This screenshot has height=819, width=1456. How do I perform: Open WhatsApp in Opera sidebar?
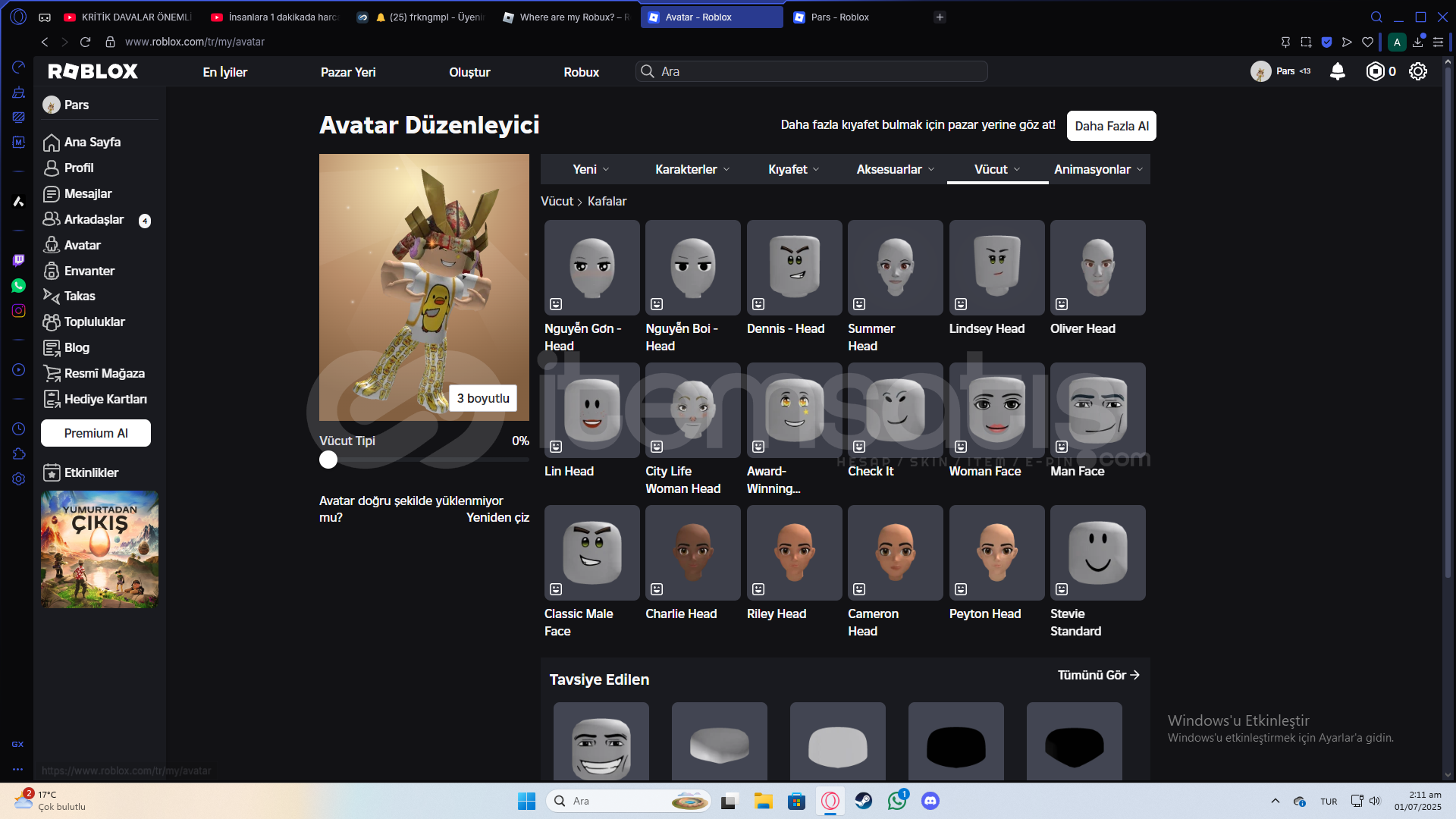(x=18, y=285)
